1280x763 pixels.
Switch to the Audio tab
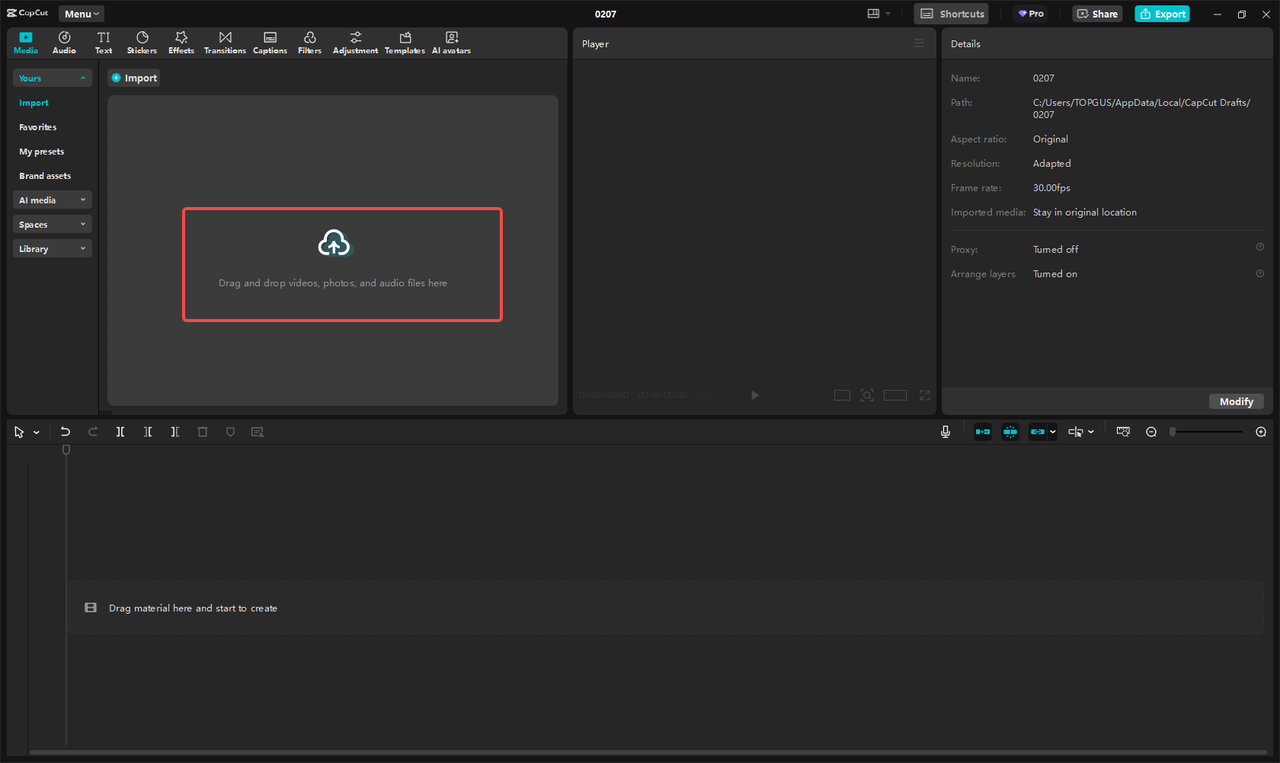coord(64,43)
